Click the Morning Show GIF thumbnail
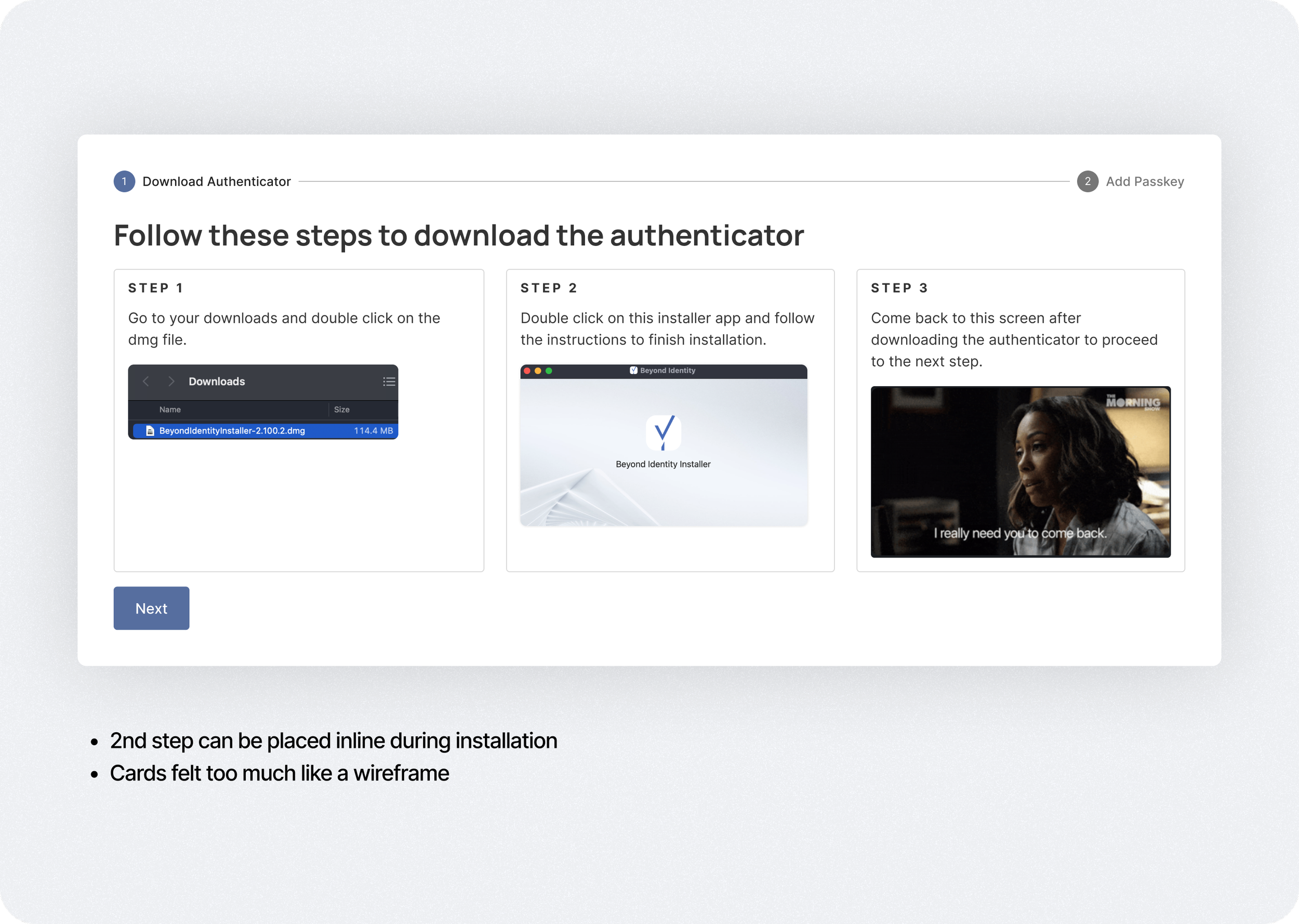1299x924 pixels. 1020,472
